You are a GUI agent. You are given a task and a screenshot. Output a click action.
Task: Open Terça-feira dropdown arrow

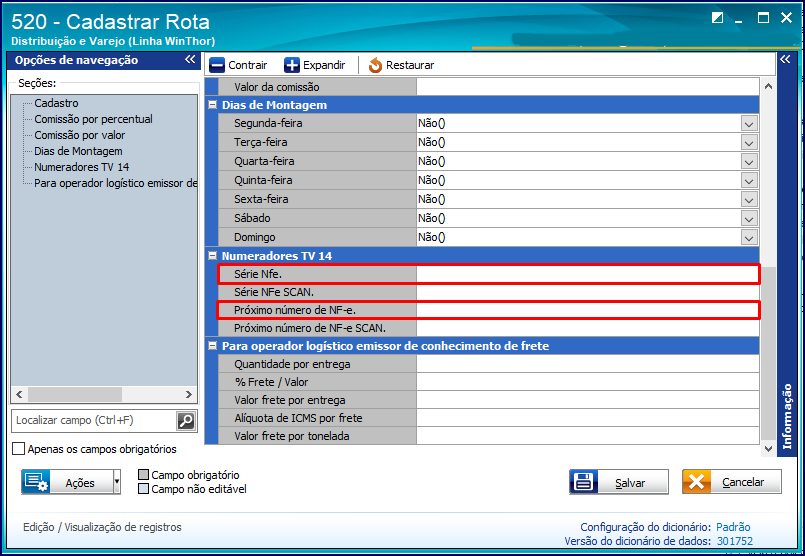pyautogui.click(x=749, y=143)
